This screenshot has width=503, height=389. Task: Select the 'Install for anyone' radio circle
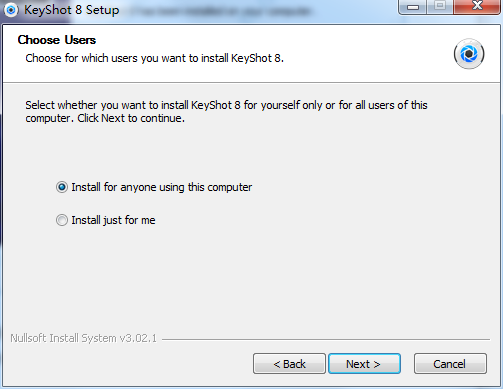pyautogui.click(x=62, y=187)
